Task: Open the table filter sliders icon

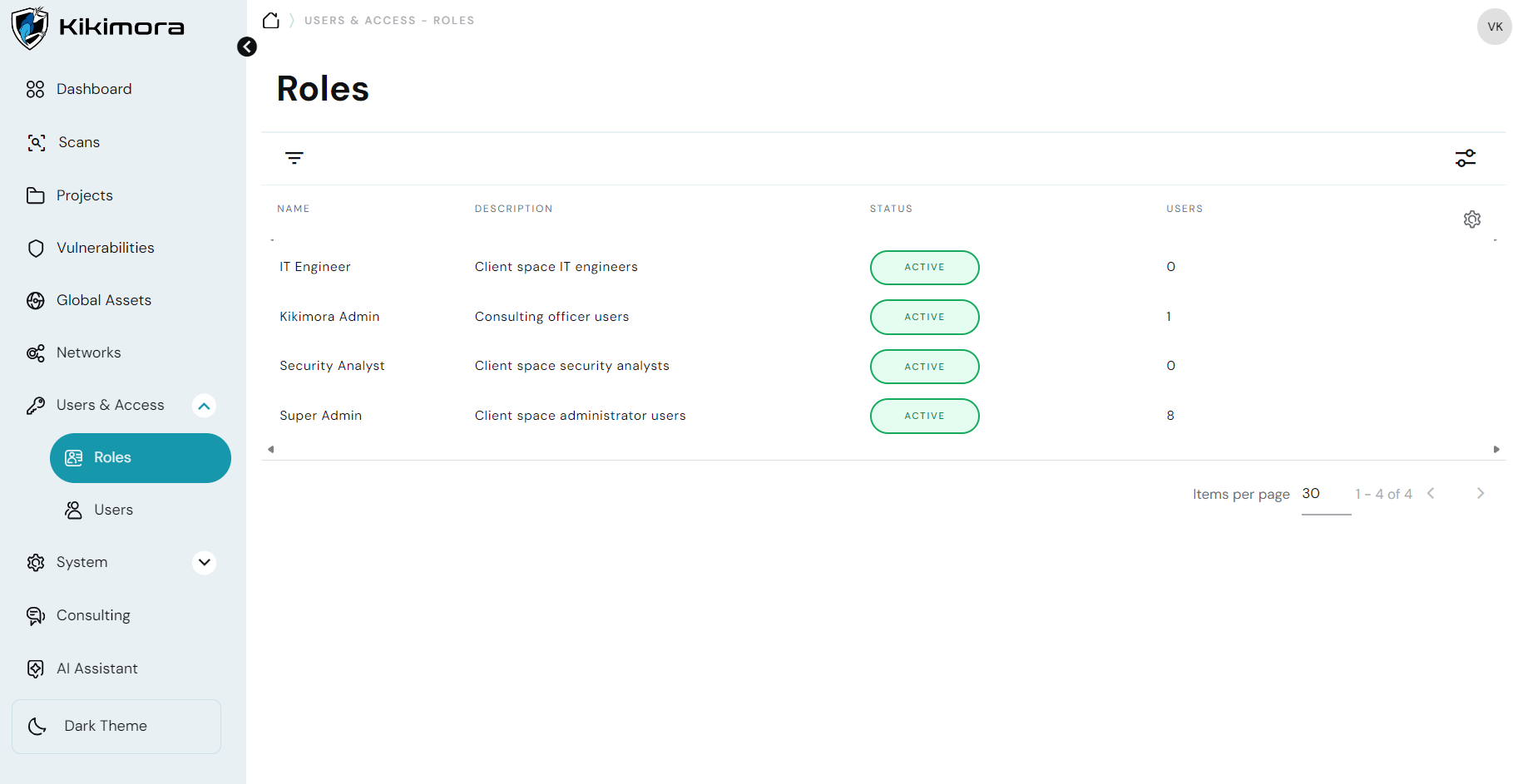Action: tap(1465, 158)
